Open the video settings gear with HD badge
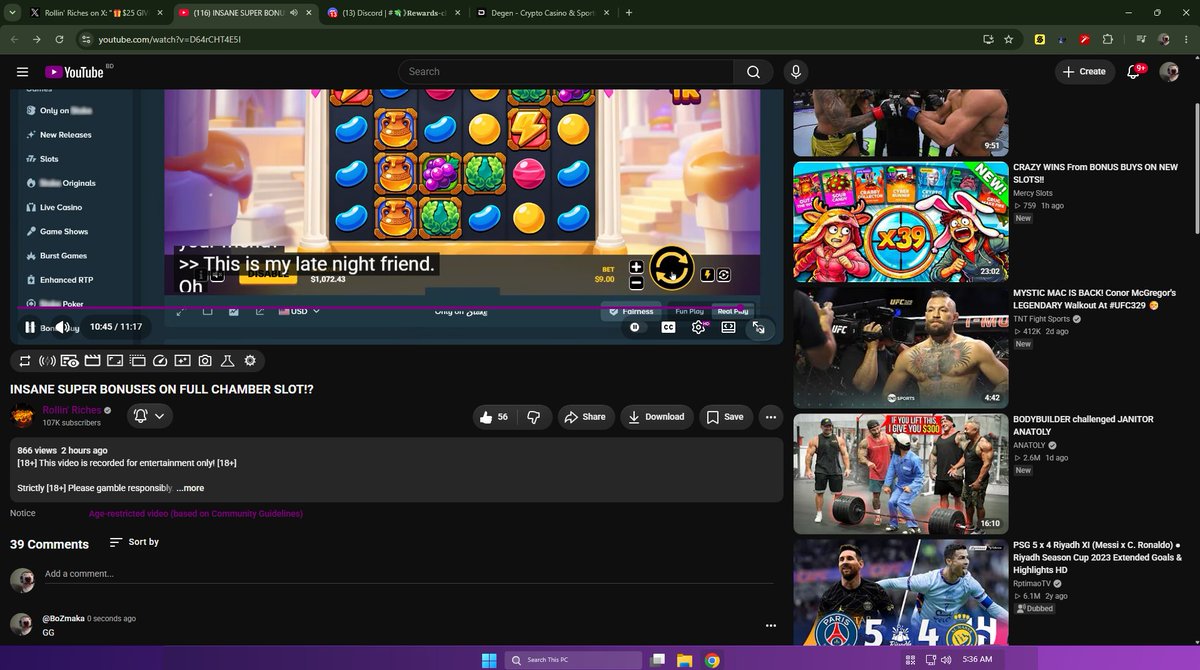This screenshot has height=670, width=1200. (x=698, y=327)
